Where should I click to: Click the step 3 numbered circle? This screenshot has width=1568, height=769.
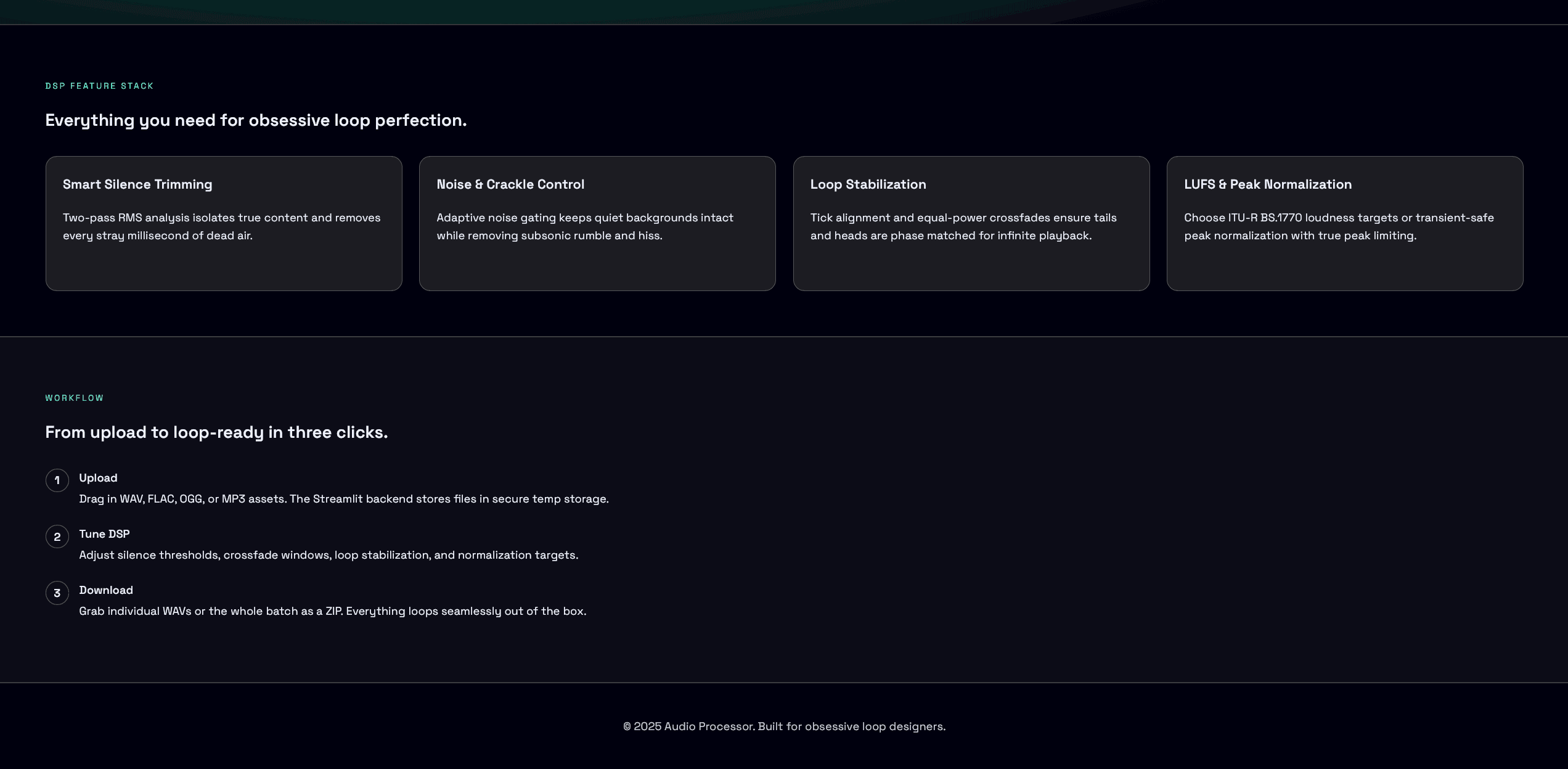[57, 593]
